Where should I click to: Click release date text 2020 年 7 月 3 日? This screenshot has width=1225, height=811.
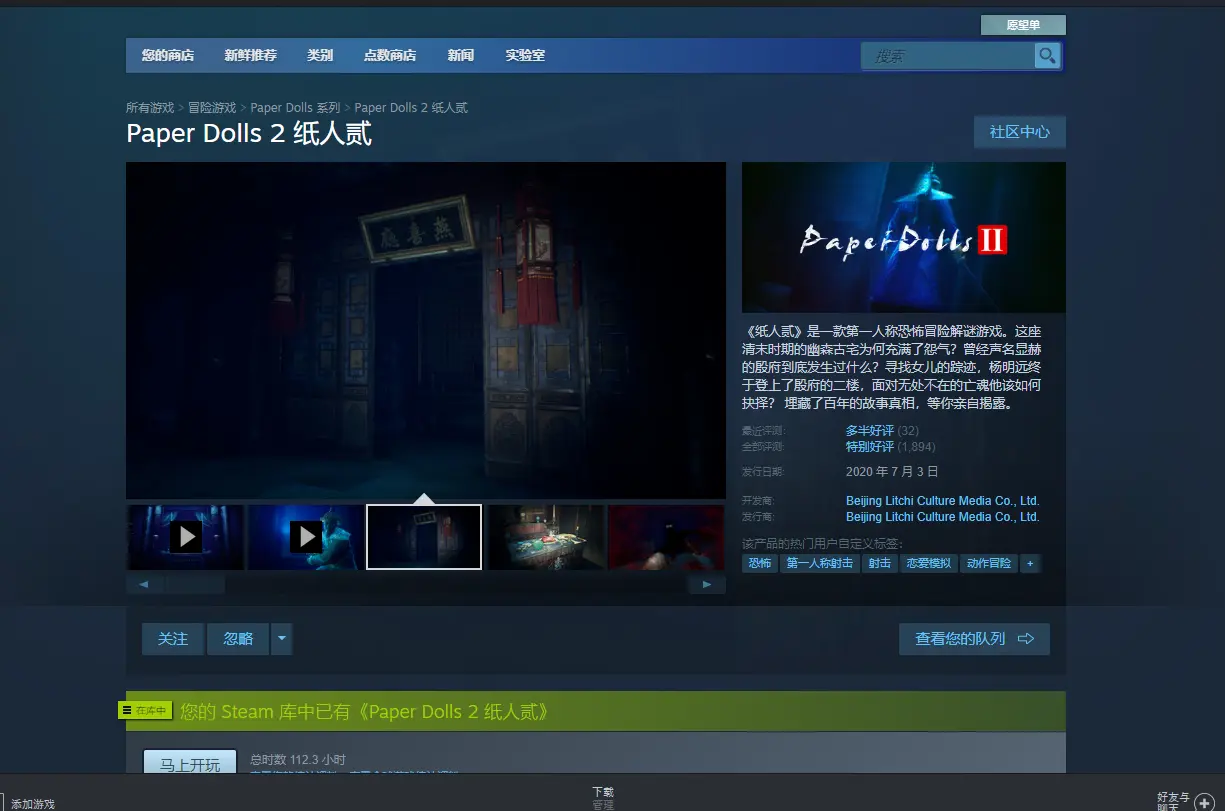(x=892, y=472)
